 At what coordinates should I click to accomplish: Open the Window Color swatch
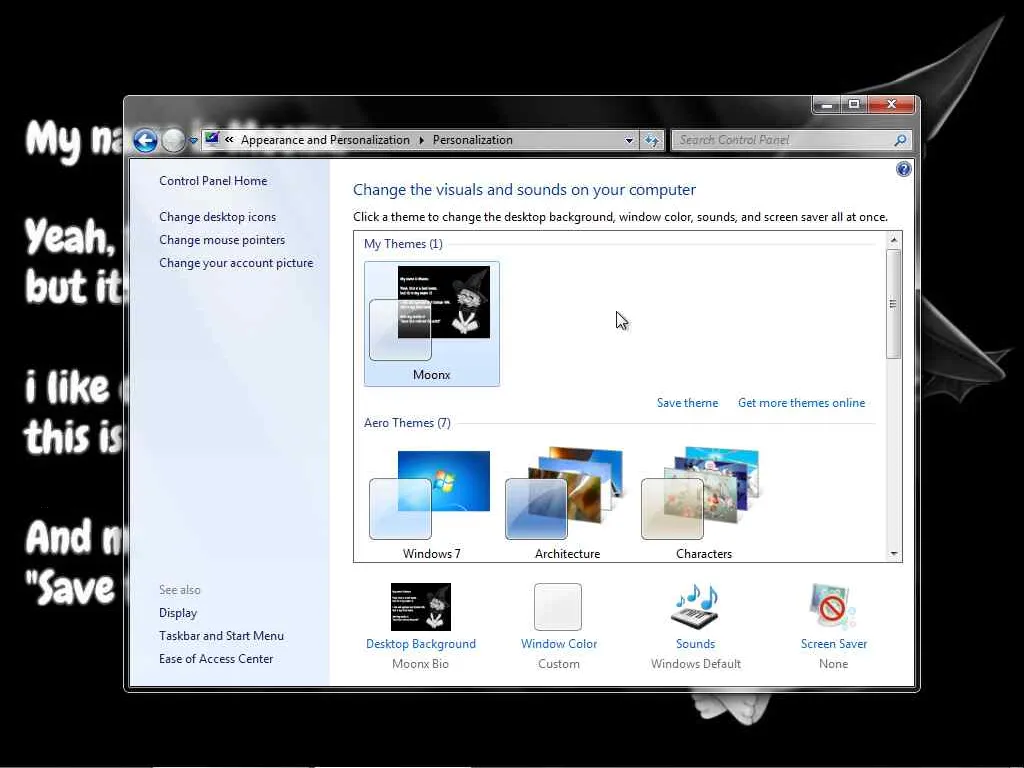tap(558, 607)
